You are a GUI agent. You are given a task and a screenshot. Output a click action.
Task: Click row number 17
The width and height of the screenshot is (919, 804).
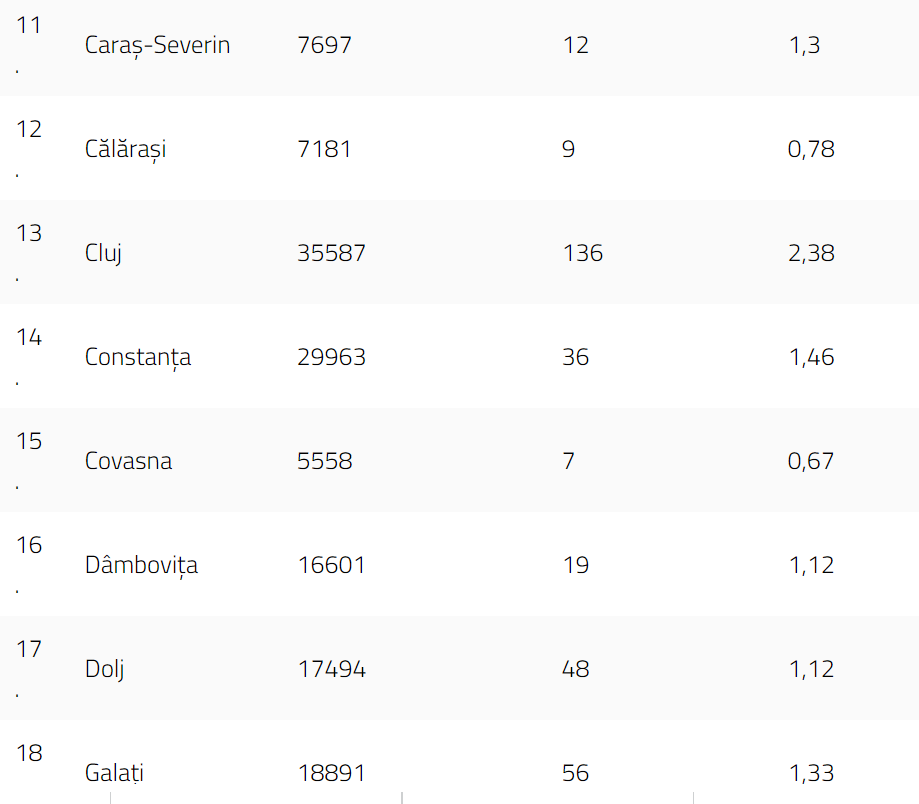(29, 649)
